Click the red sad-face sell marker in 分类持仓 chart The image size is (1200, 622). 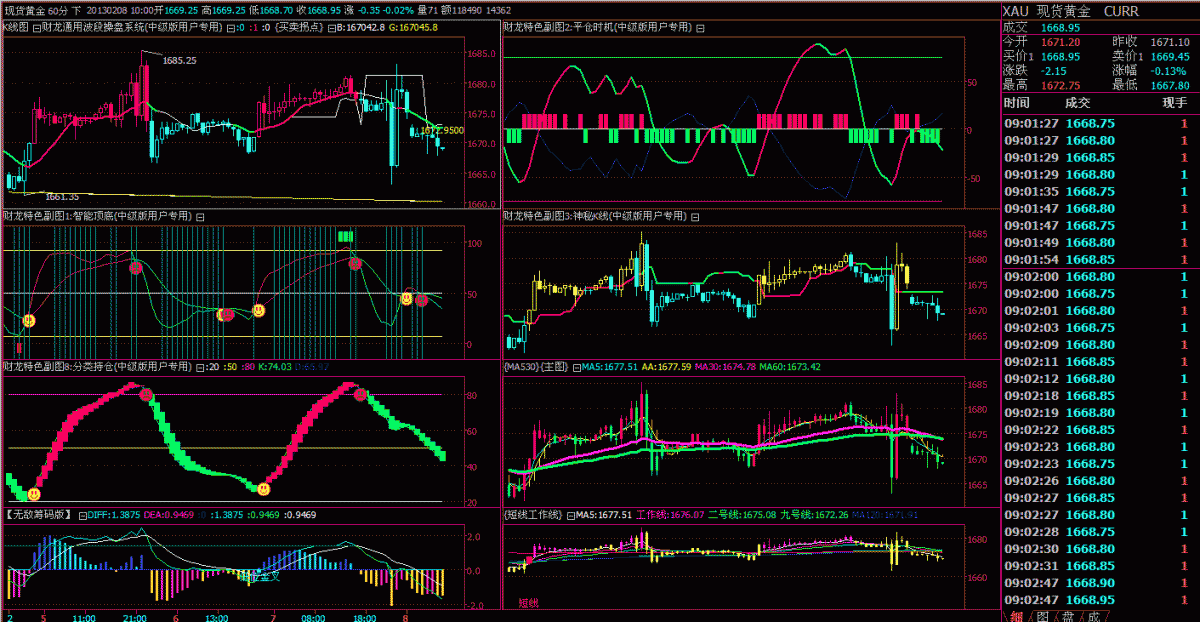tap(146, 395)
